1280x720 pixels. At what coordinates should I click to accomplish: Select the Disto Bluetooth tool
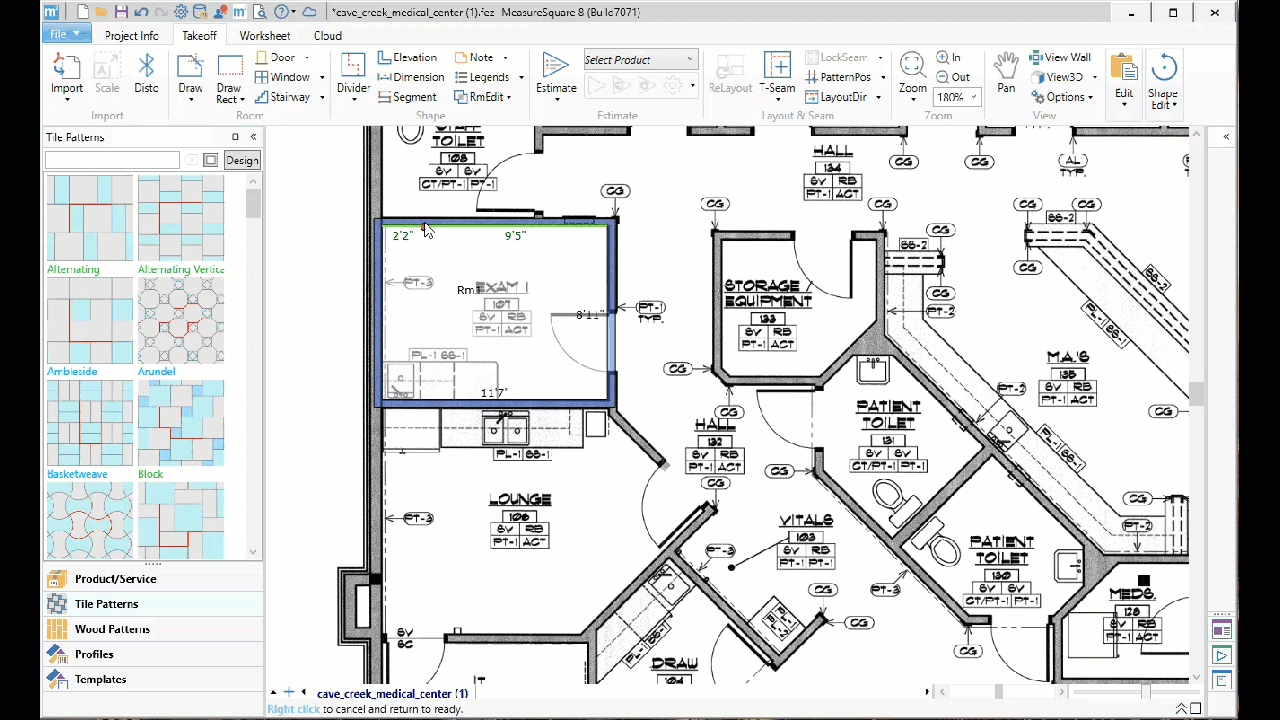tap(146, 74)
